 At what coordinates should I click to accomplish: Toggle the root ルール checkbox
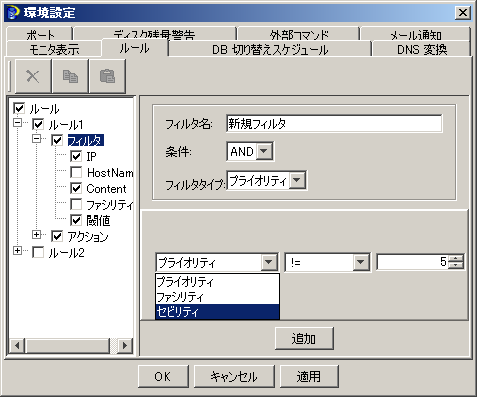click(19, 108)
